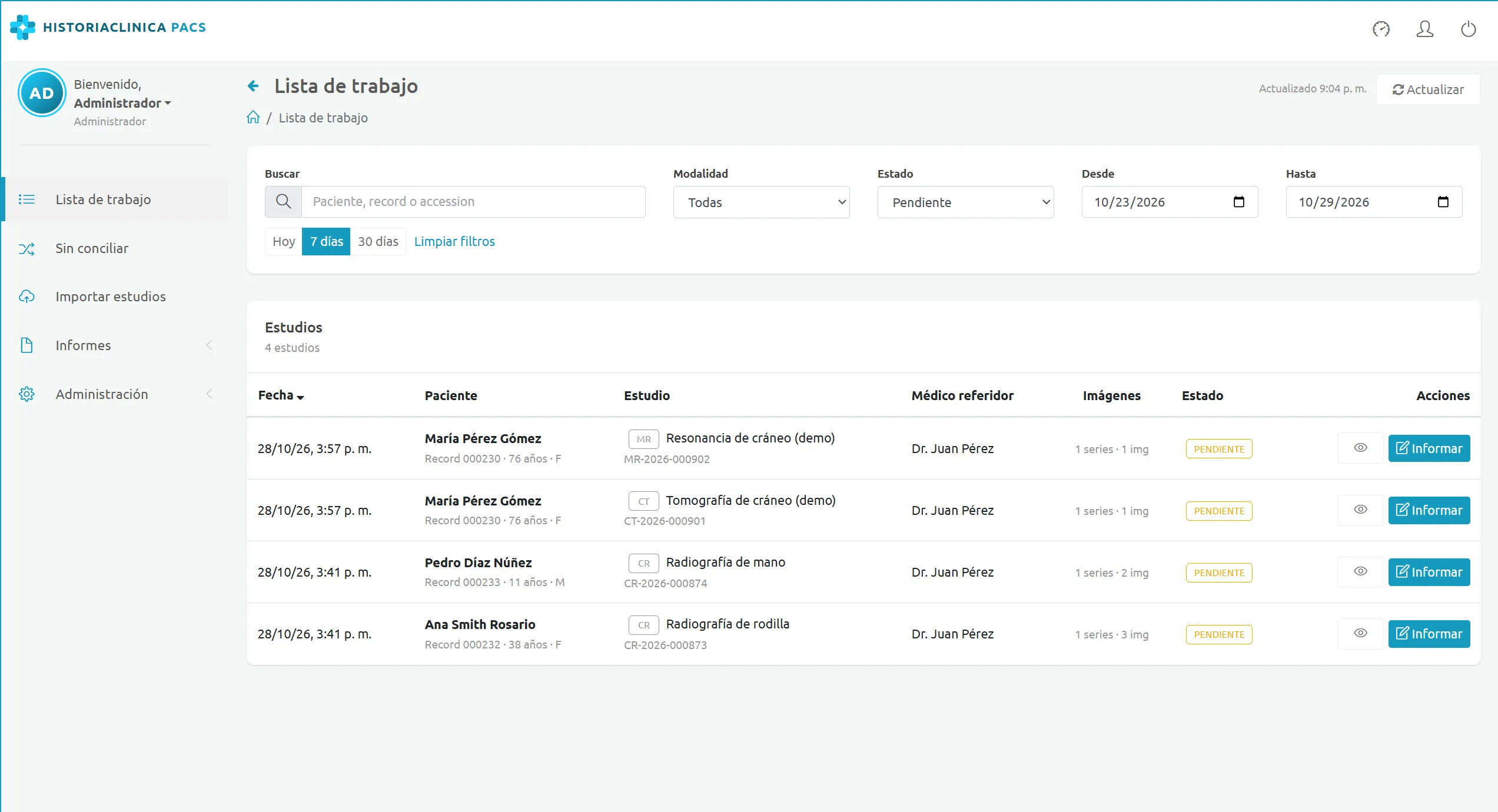
Task: Sort by Fecha column header
Action: pos(281,395)
